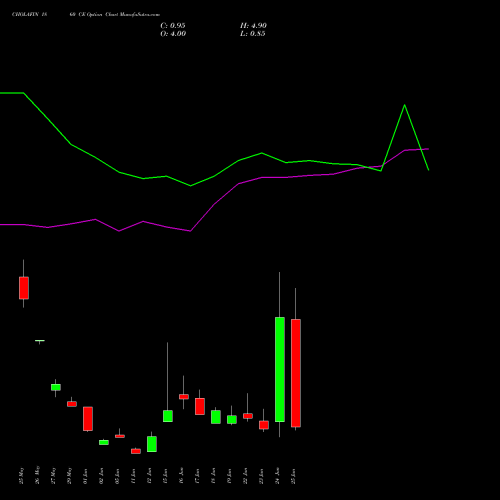This screenshot has width=500, height=500.
Task: Select the tall green candle for 24 Jun
Action: tap(280, 369)
